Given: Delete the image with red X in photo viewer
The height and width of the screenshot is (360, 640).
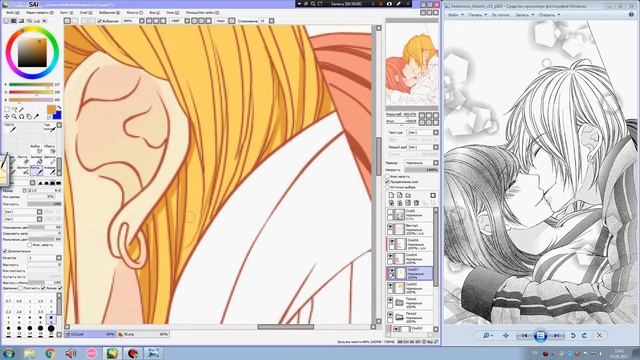Looking at the screenshot, I should coord(599,336).
